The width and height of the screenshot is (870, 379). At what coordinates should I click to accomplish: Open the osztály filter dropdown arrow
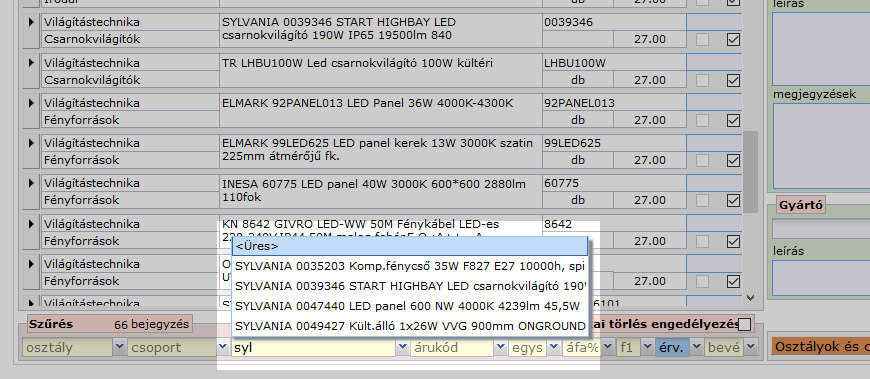tap(119, 347)
